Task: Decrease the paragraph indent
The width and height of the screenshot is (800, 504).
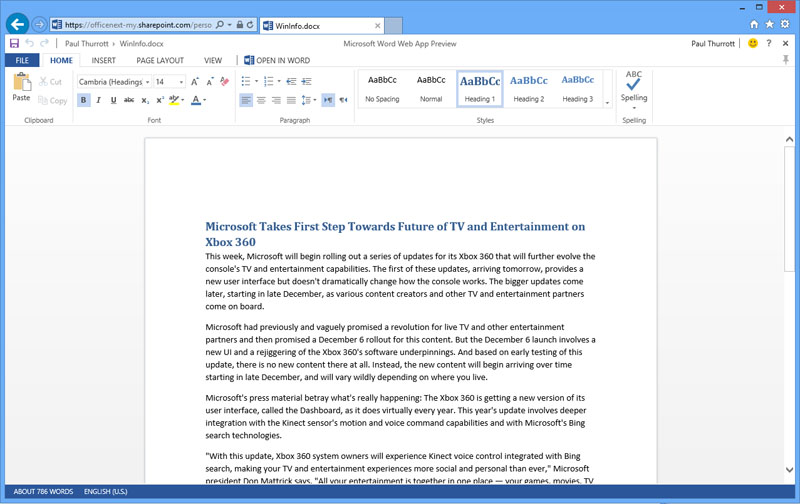Action: tap(291, 82)
